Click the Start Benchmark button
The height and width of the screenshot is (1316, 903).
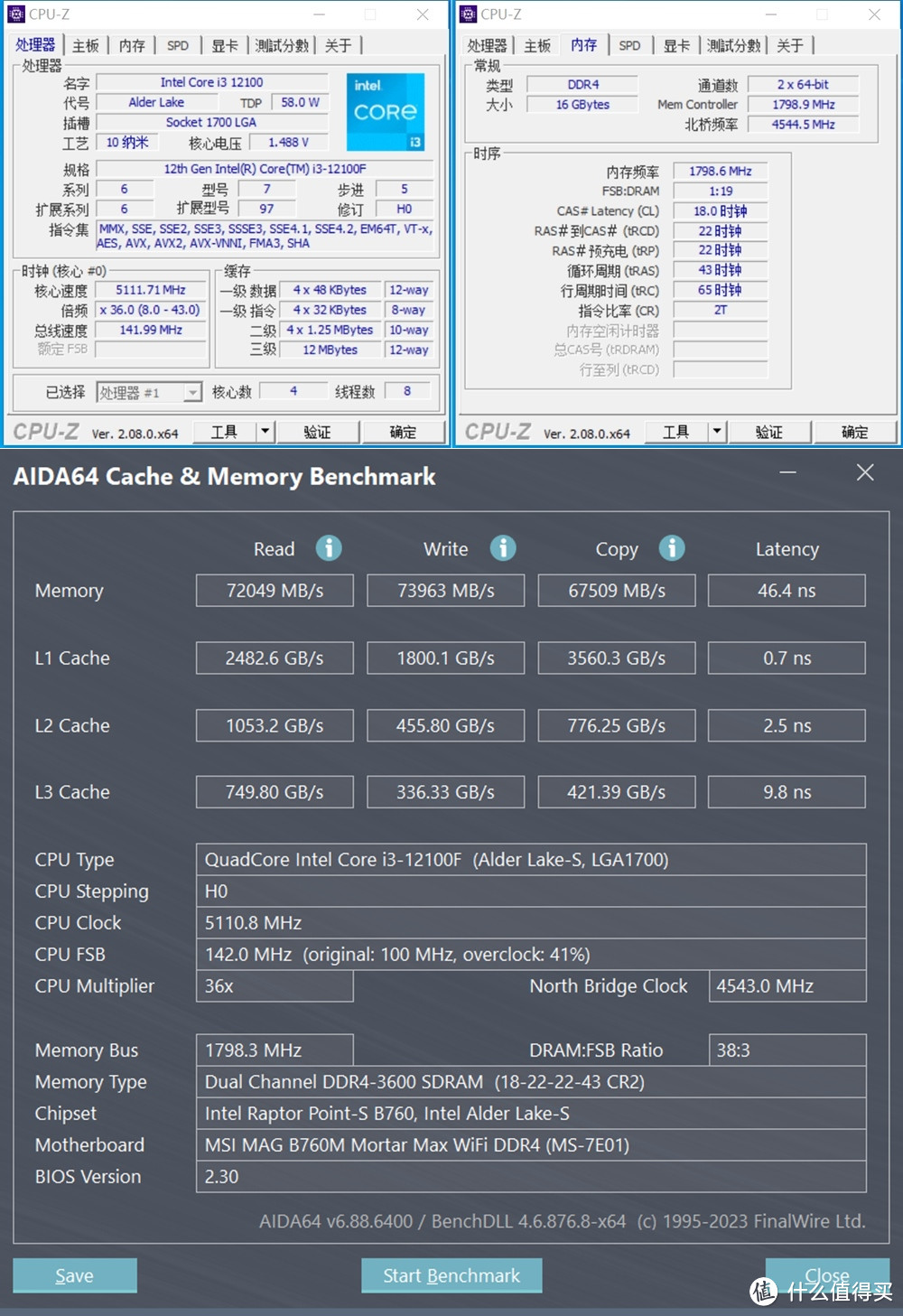[x=451, y=1275]
